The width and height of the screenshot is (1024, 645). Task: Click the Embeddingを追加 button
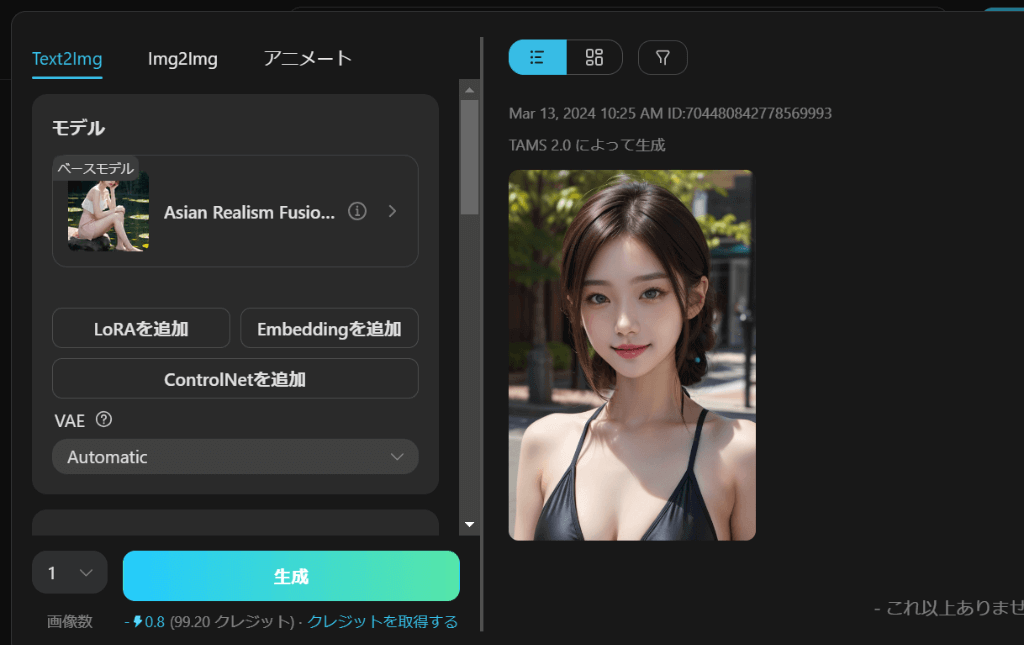(x=329, y=328)
